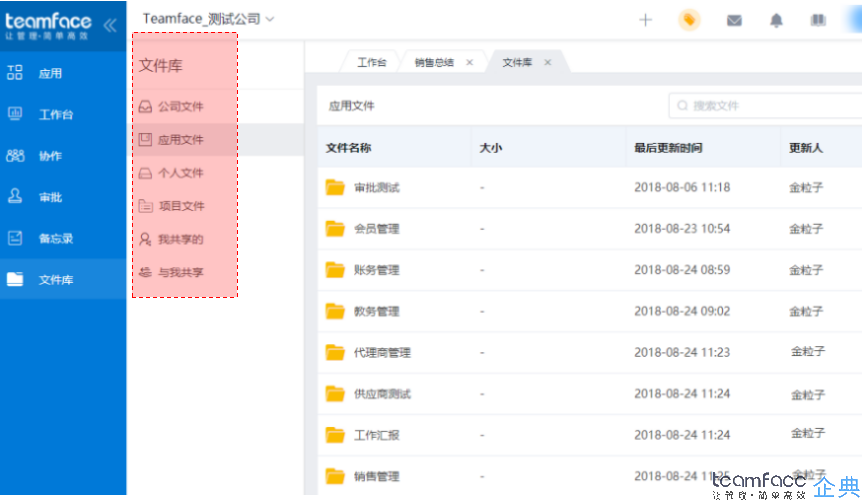Select 个人文件 in the file library
The height and width of the screenshot is (500, 862).
180,173
